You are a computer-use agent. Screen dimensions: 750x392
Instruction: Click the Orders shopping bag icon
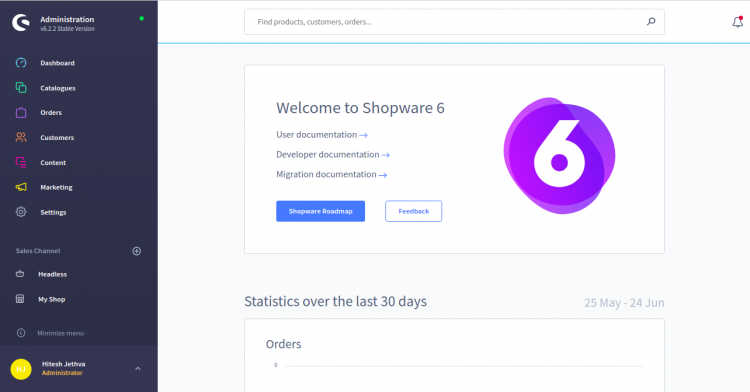click(21, 112)
